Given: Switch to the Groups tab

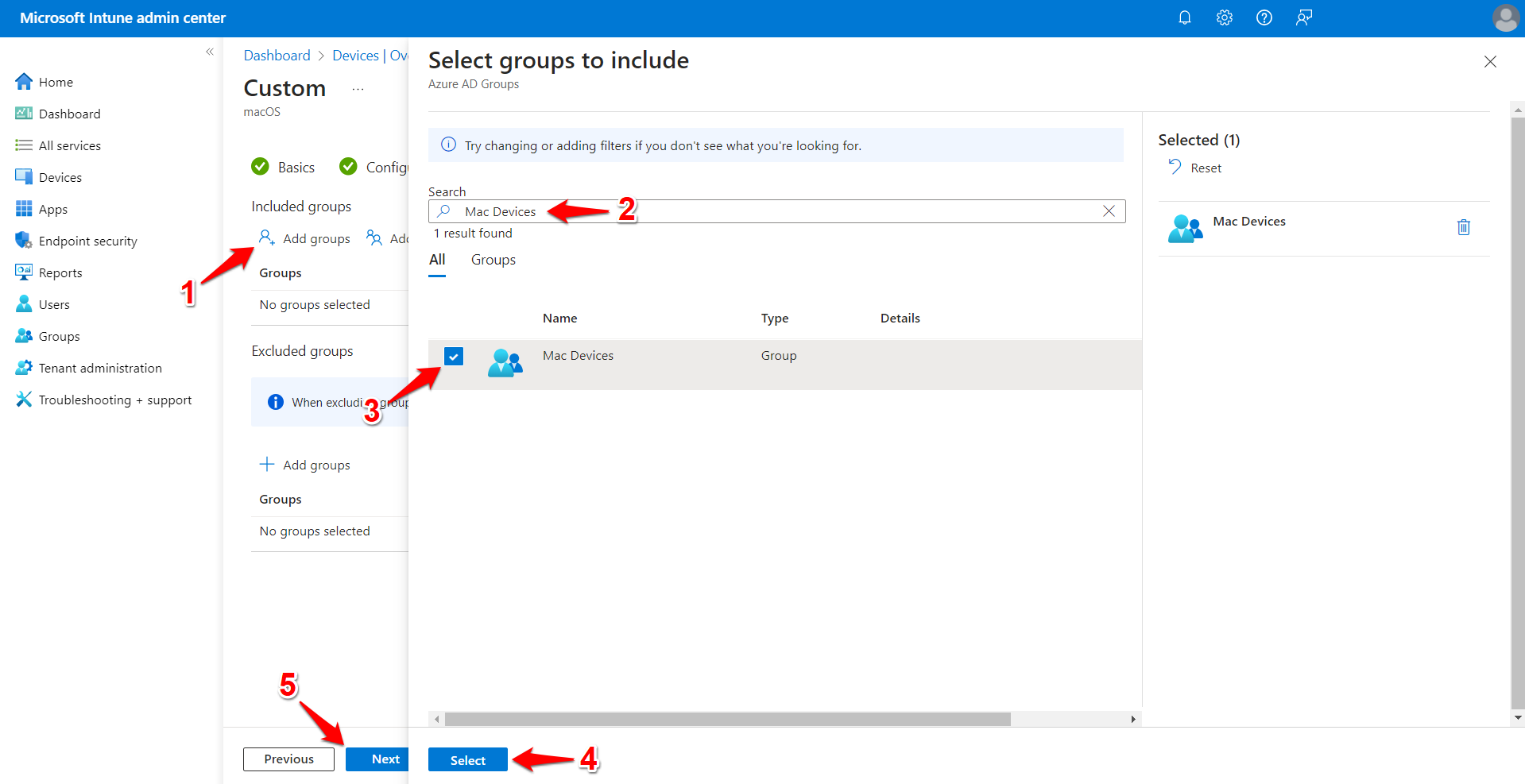Looking at the screenshot, I should tap(493, 259).
